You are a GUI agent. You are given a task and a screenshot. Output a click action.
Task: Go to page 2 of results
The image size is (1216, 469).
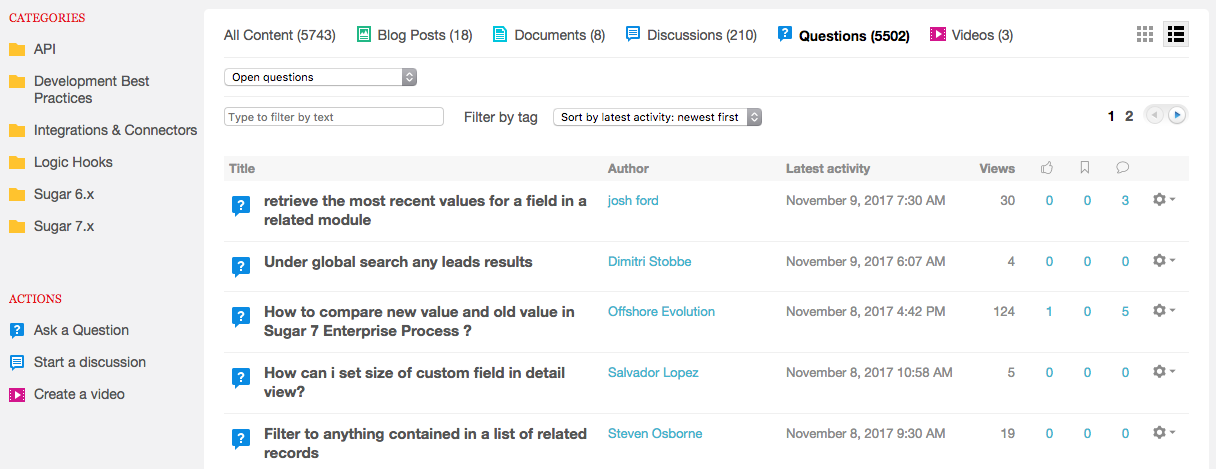pos(1129,116)
